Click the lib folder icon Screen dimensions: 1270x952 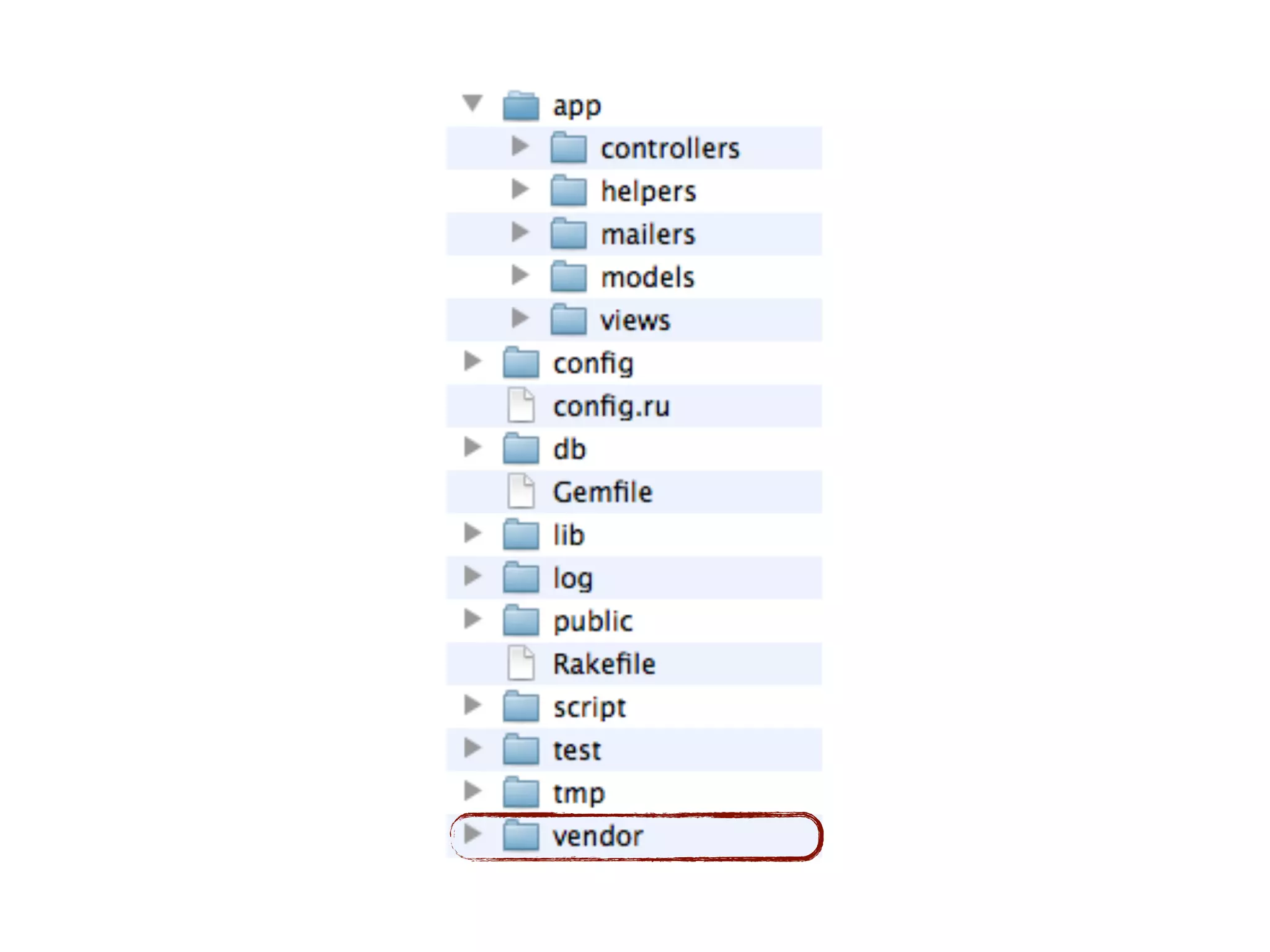click(521, 534)
